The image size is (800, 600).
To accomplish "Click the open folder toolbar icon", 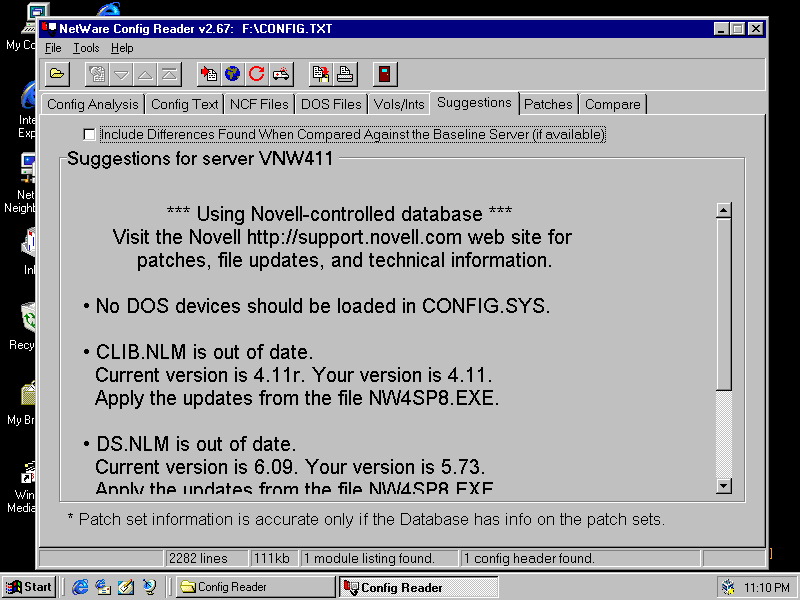I will point(57,74).
